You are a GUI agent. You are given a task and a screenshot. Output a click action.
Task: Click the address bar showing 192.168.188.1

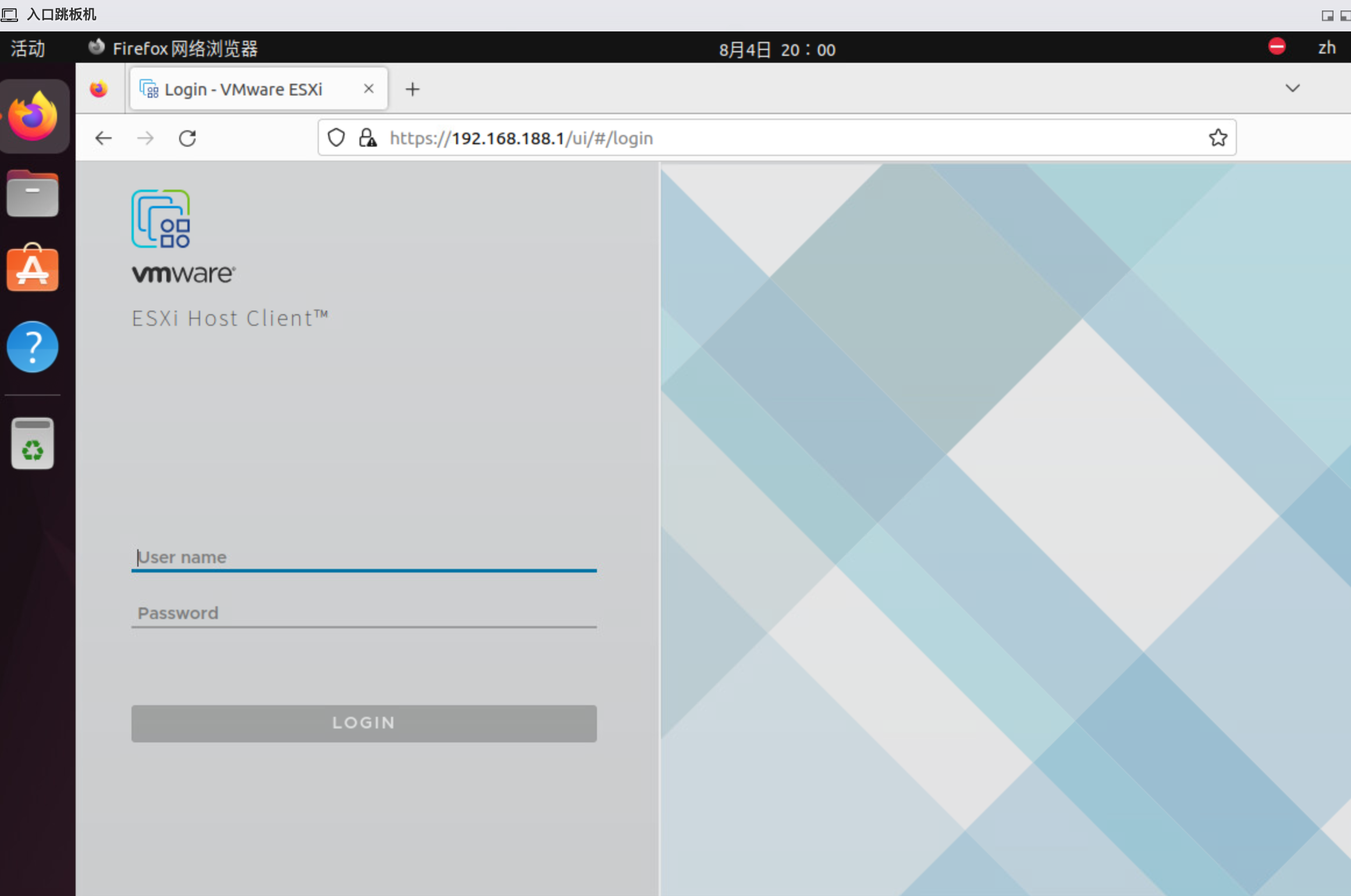(777, 138)
